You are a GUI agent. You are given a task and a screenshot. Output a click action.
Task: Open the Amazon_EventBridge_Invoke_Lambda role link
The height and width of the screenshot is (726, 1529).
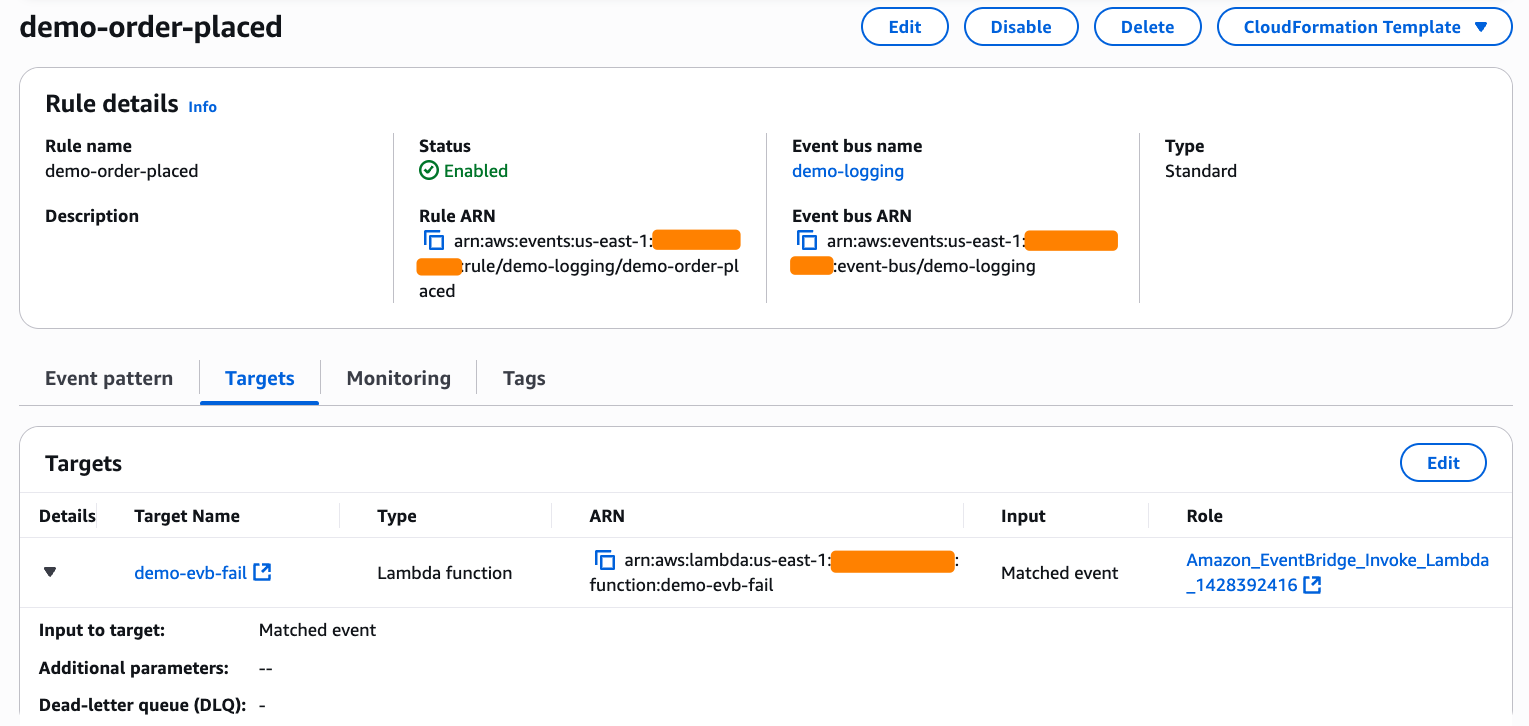click(x=1337, y=572)
